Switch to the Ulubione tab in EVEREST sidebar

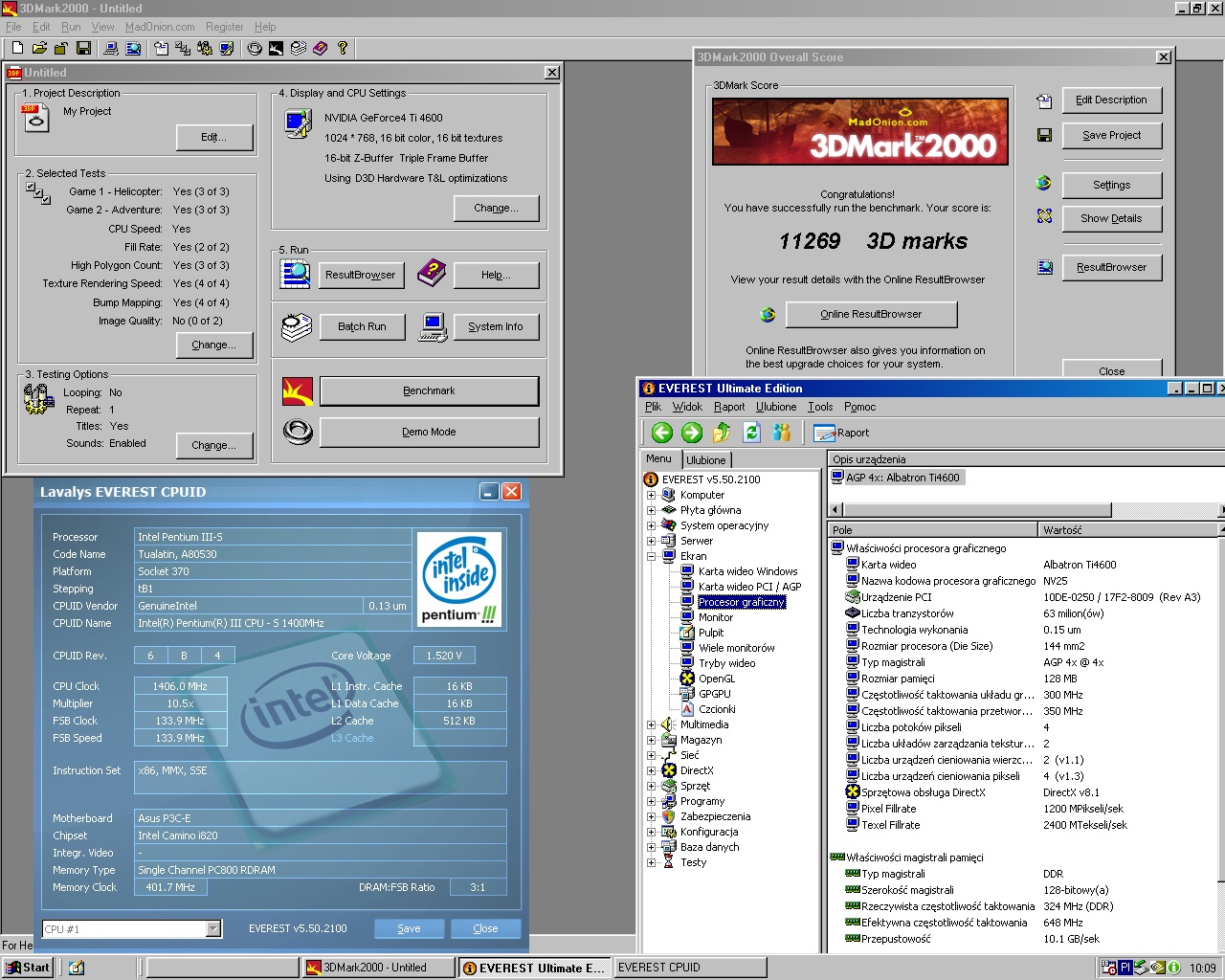(705, 460)
